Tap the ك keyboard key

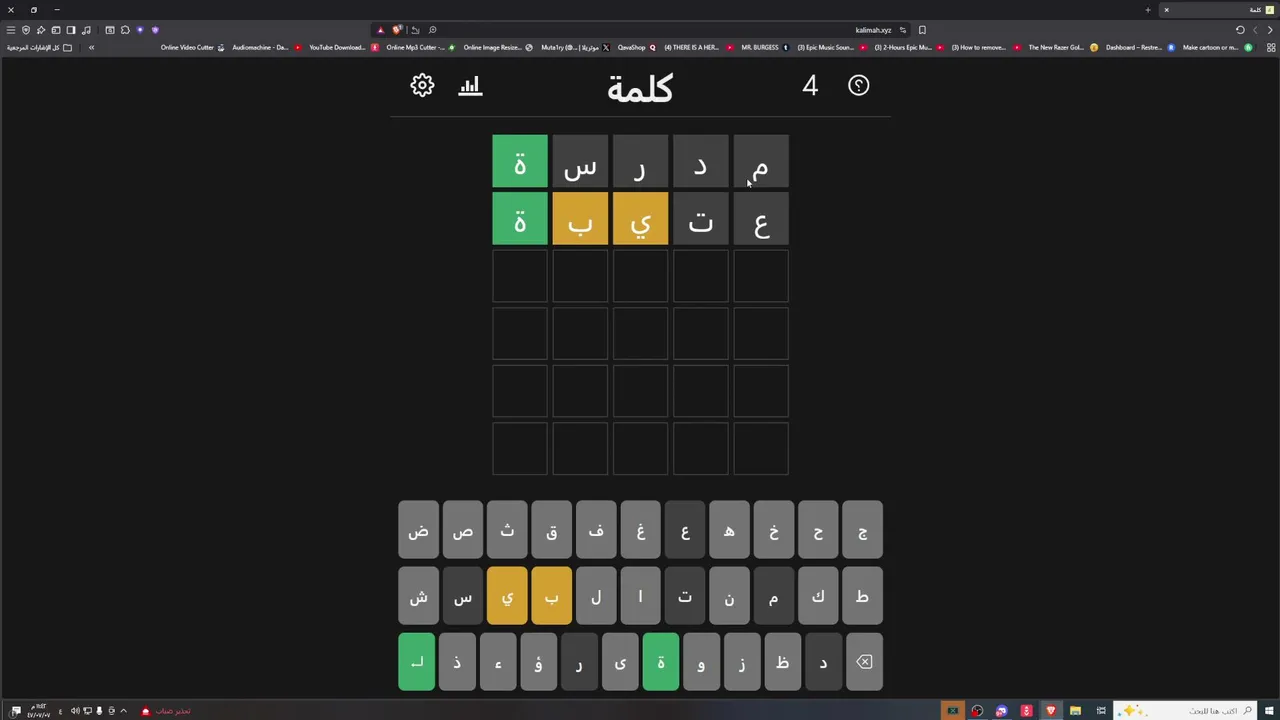(818, 597)
